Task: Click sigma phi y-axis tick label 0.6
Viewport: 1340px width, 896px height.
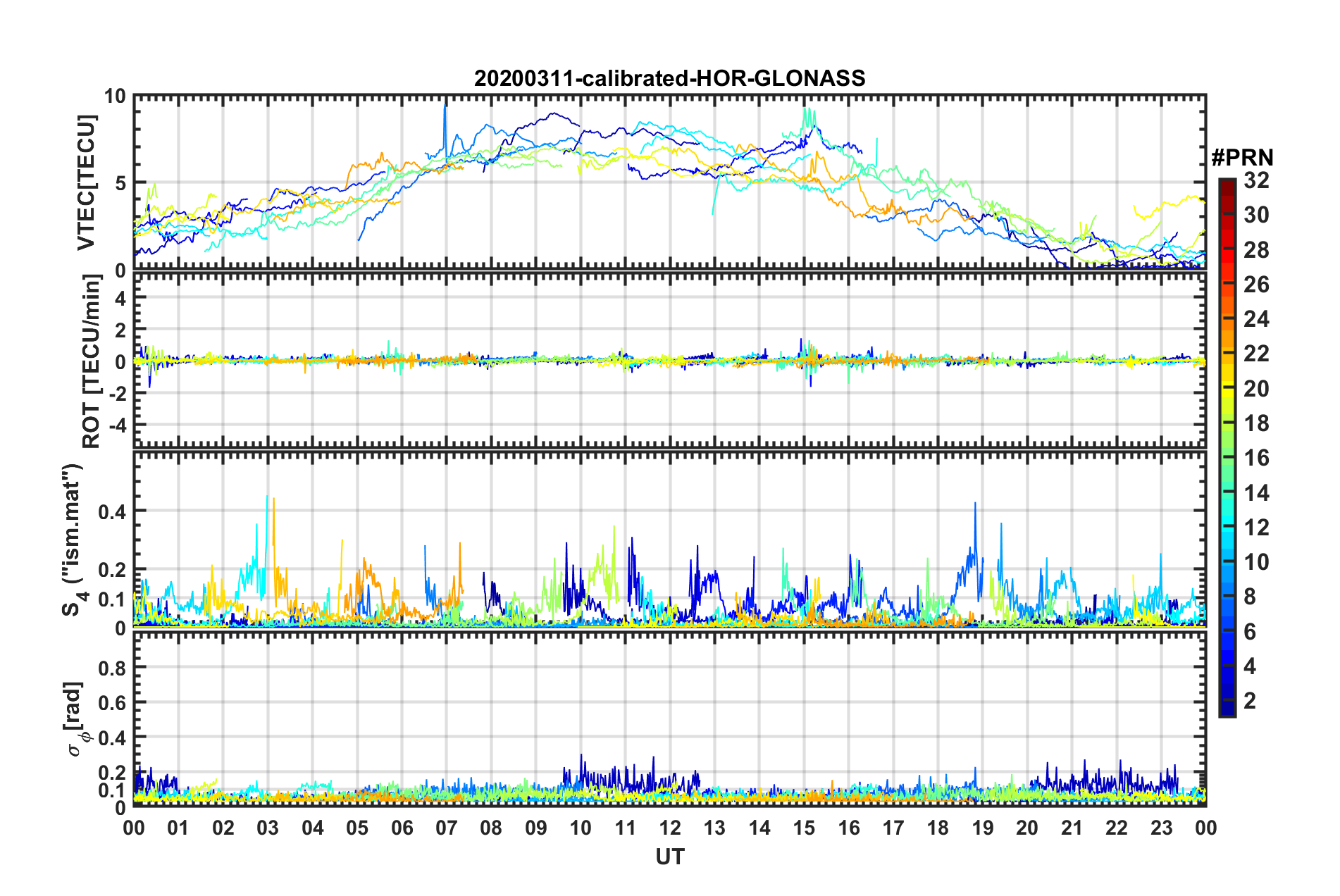Action: pos(112,703)
